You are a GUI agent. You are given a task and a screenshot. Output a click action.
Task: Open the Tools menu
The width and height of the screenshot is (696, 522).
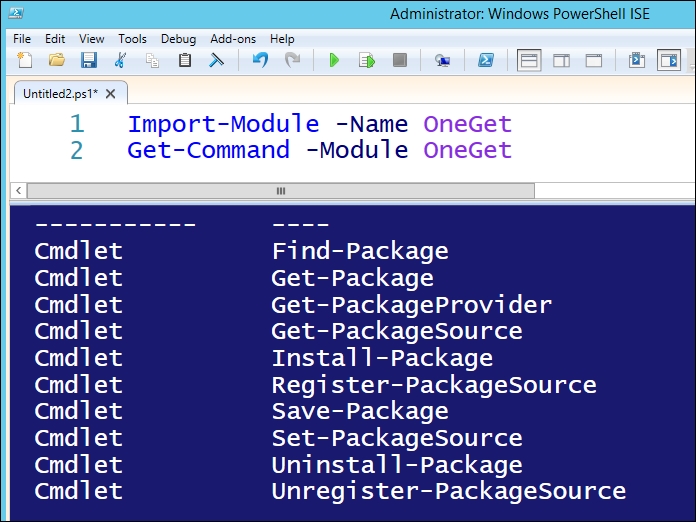click(132, 39)
